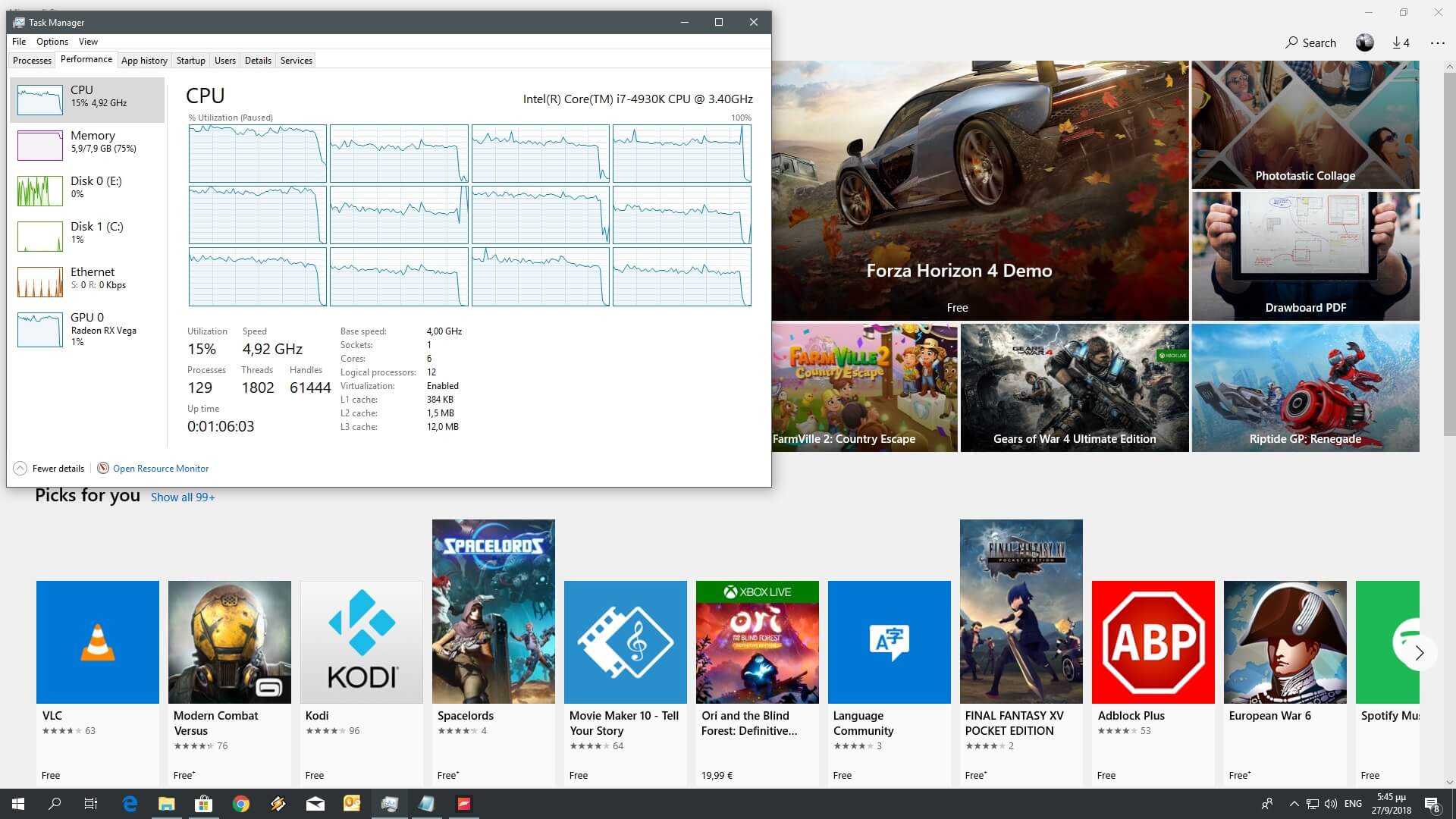
Task: Select the Memory sidebar icon
Action: click(x=41, y=145)
